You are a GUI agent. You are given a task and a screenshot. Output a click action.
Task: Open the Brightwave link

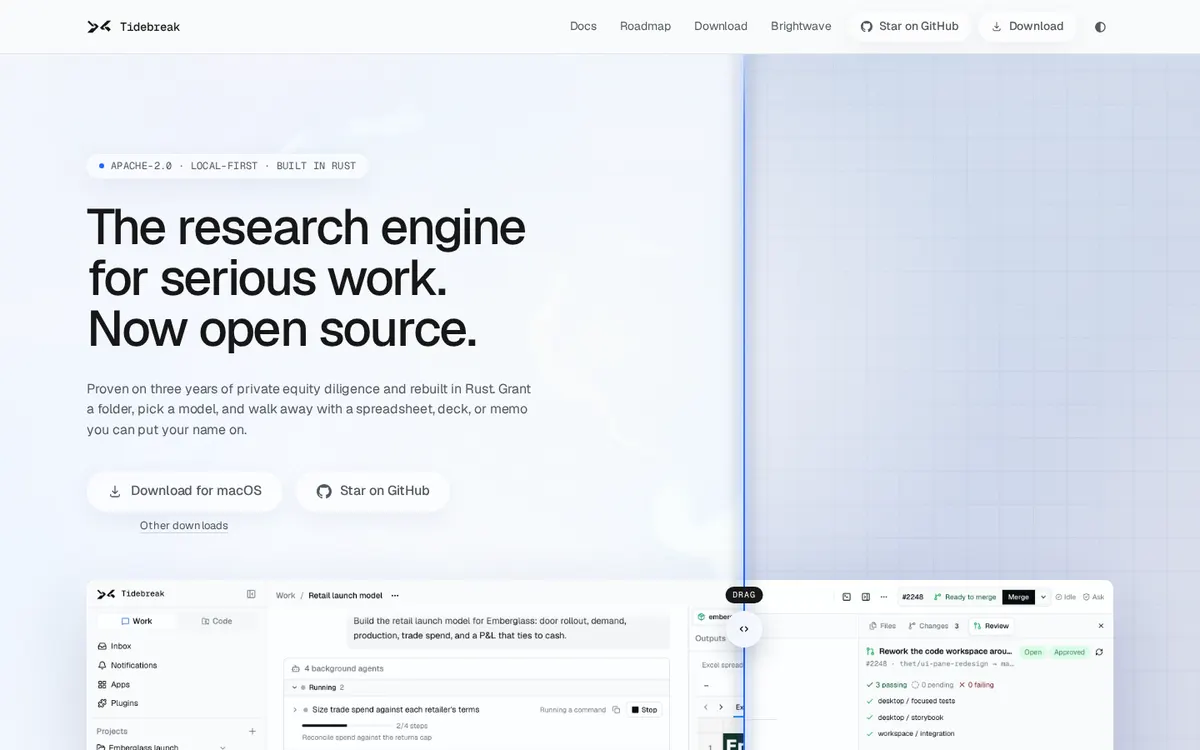[x=801, y=27]
